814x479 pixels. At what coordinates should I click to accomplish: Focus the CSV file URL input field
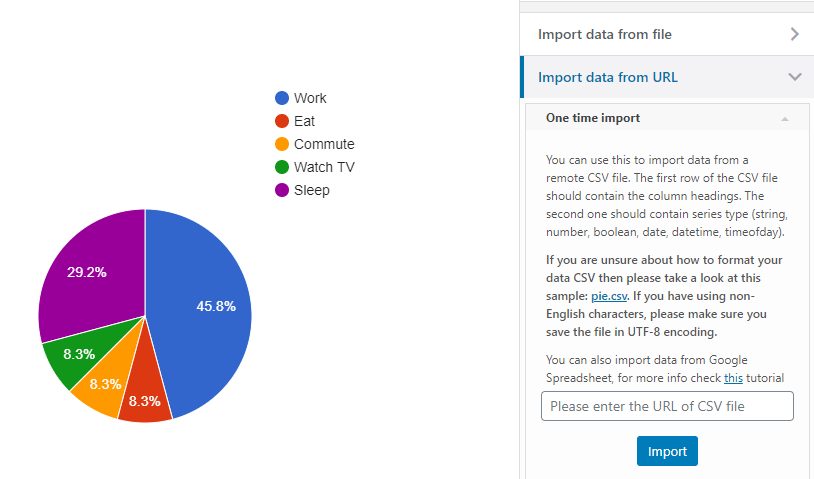667,406
